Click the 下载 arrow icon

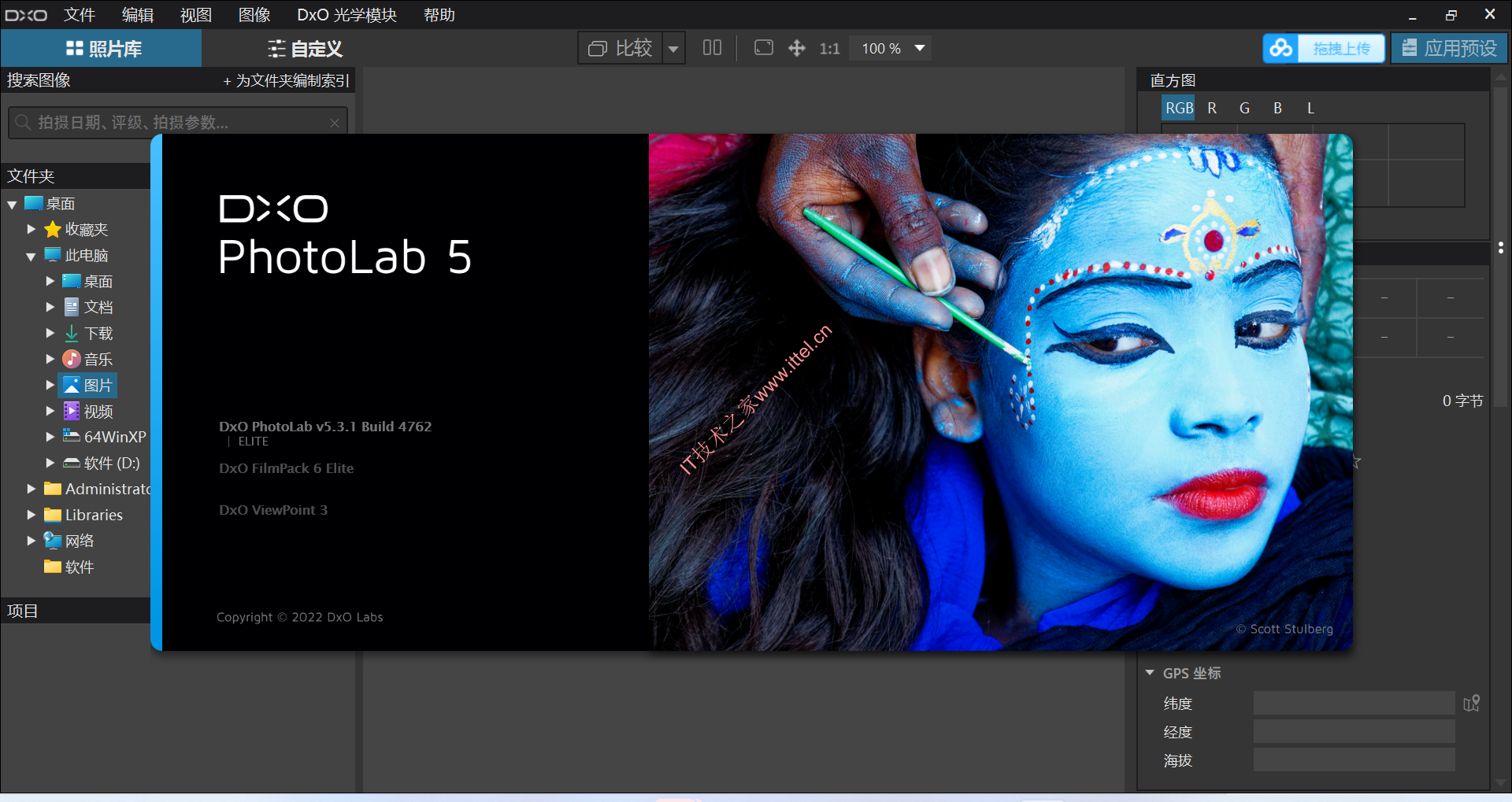[72, 333]
